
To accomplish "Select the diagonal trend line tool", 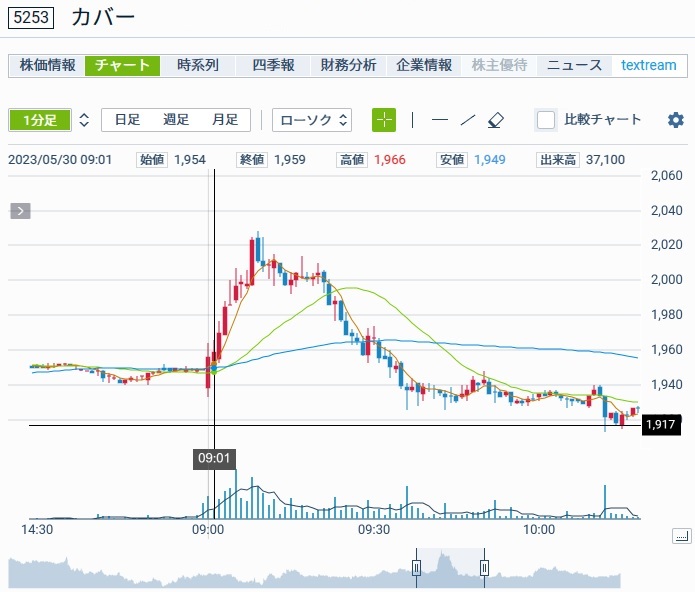I will tap(467, 120).
